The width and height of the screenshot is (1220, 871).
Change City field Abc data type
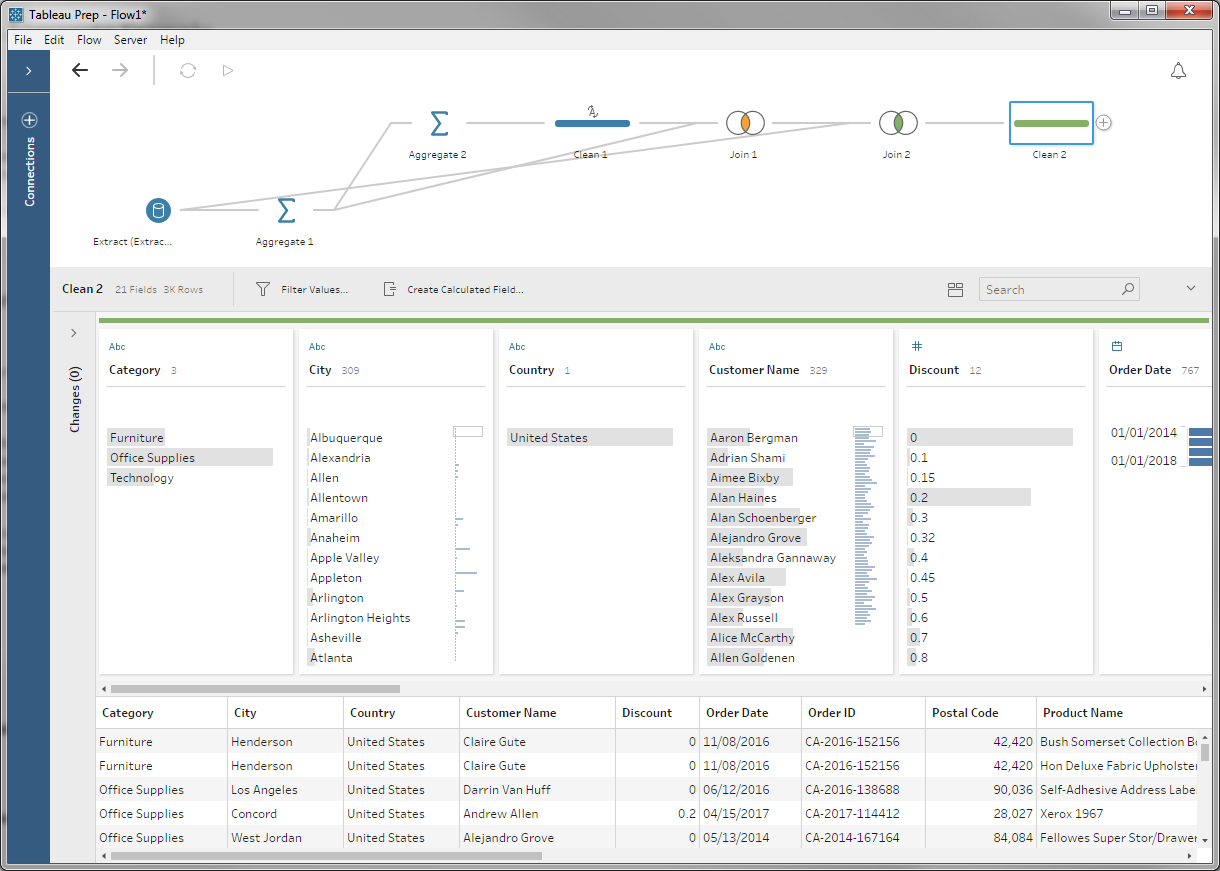pos(317,347)
